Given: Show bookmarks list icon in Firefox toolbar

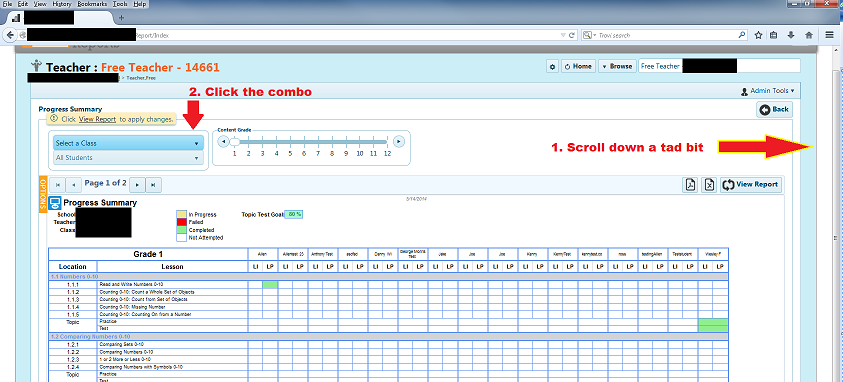Looking at the screenshot, I should [x=774, y=35].
